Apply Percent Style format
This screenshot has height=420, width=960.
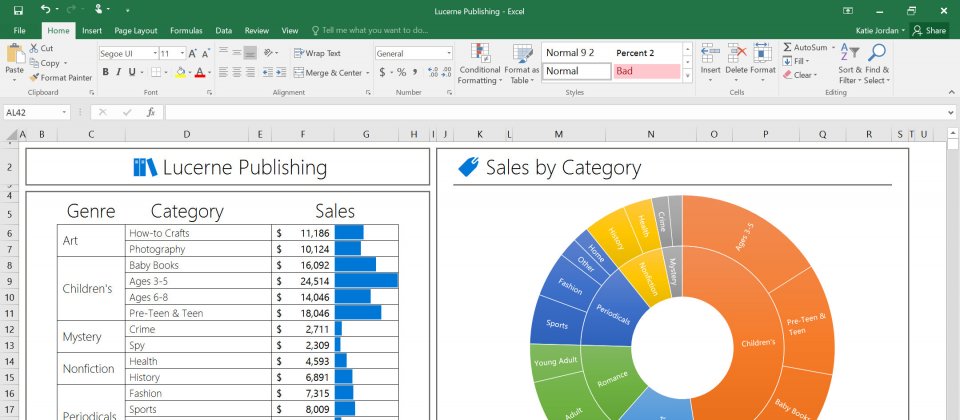[x=402, y=72]
